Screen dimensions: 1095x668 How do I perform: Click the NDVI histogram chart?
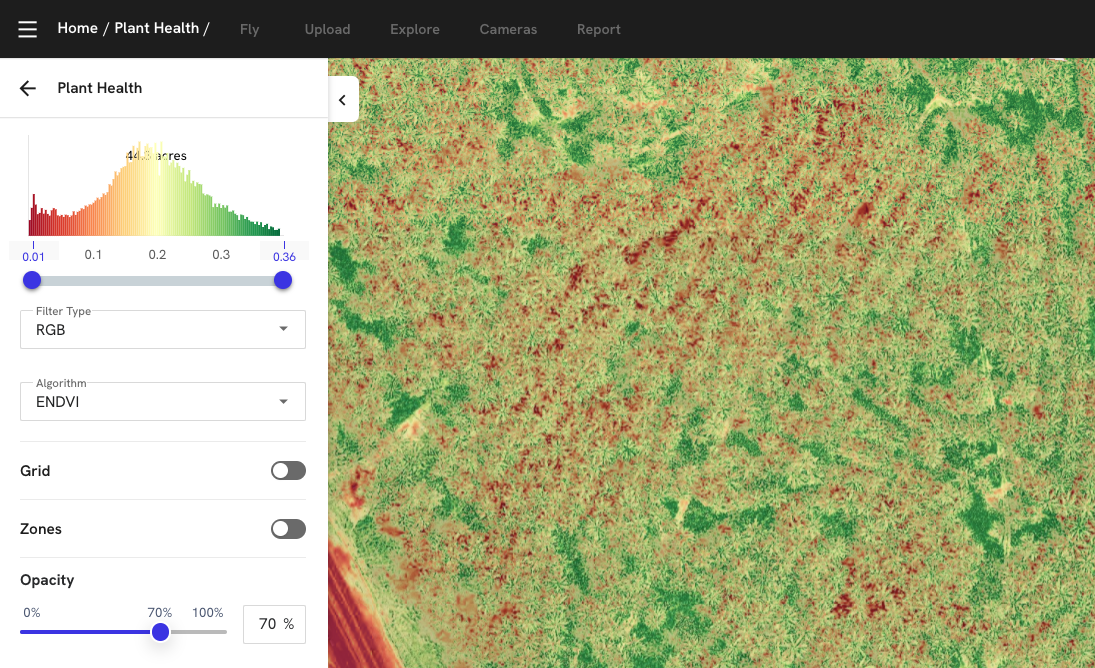click(x=154, y=186)
